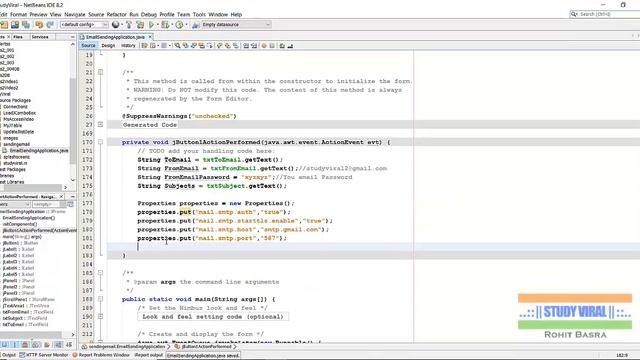Open the Window menu
The image size is (640, 360).
(x=218, y=14)
